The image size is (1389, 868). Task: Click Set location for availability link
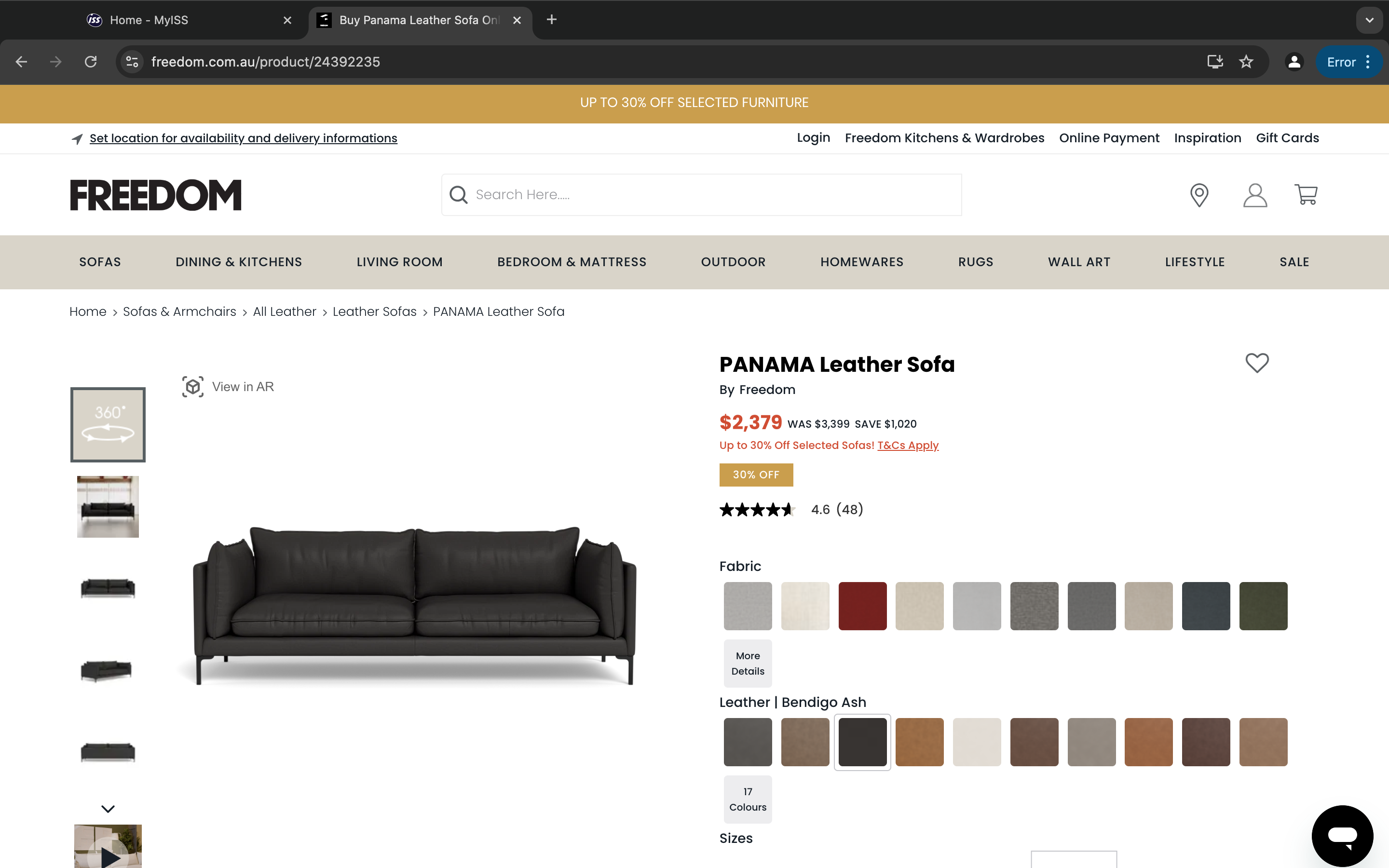pyautogui.click(x=244, y=138)
